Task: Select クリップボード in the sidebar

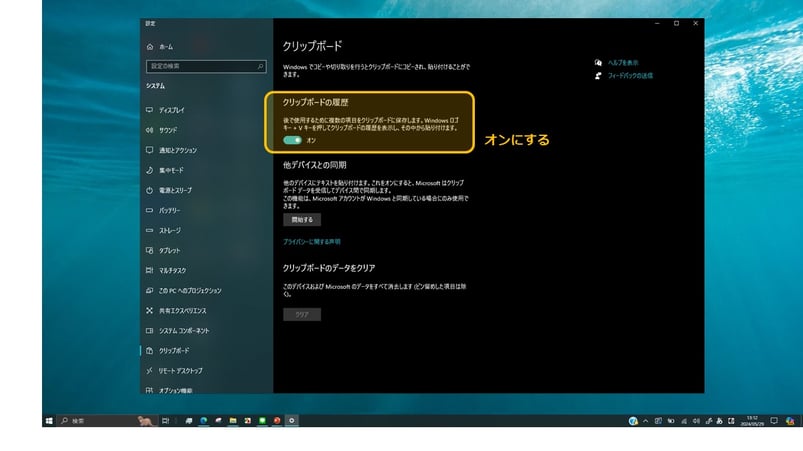Action: tap(167, 351)
